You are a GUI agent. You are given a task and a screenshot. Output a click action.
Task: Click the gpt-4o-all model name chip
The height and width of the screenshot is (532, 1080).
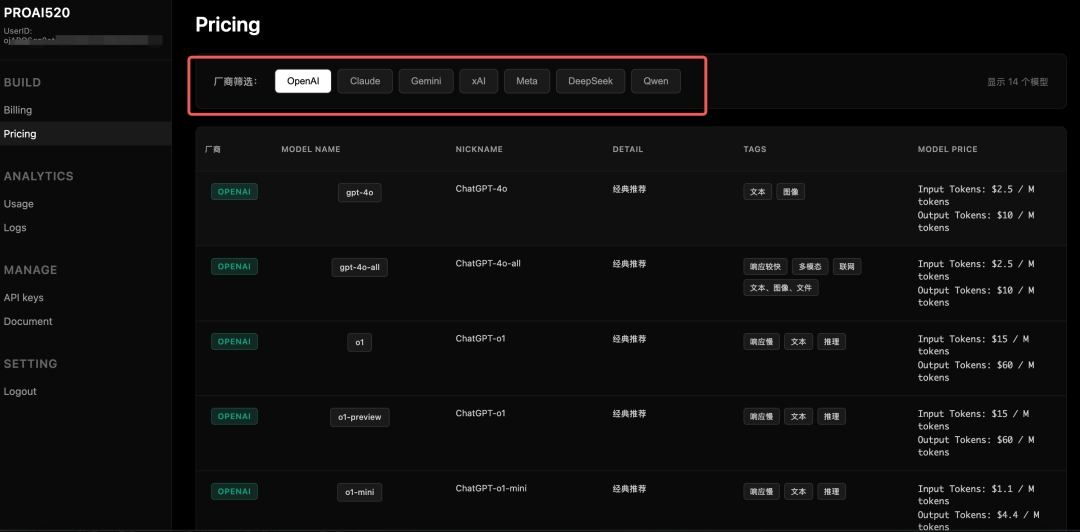click(360, 267)
